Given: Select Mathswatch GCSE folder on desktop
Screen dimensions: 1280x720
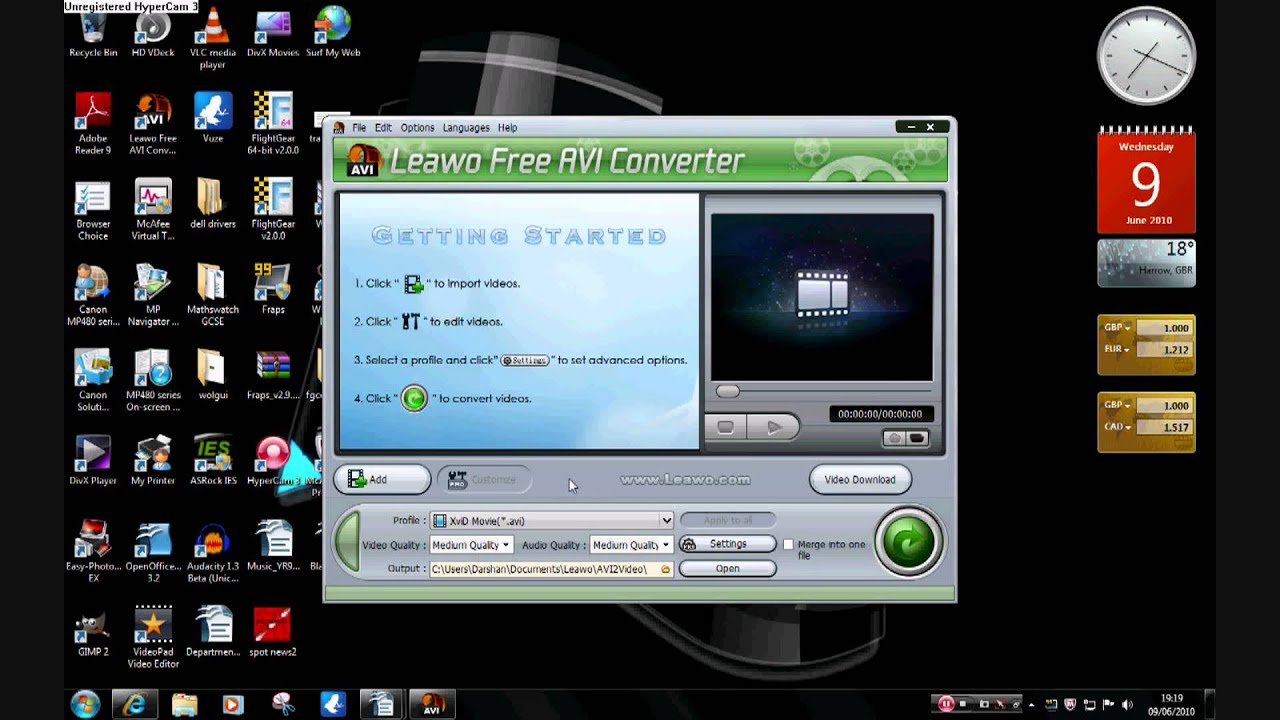Looking at the screenshot, I should coord(213,295).
